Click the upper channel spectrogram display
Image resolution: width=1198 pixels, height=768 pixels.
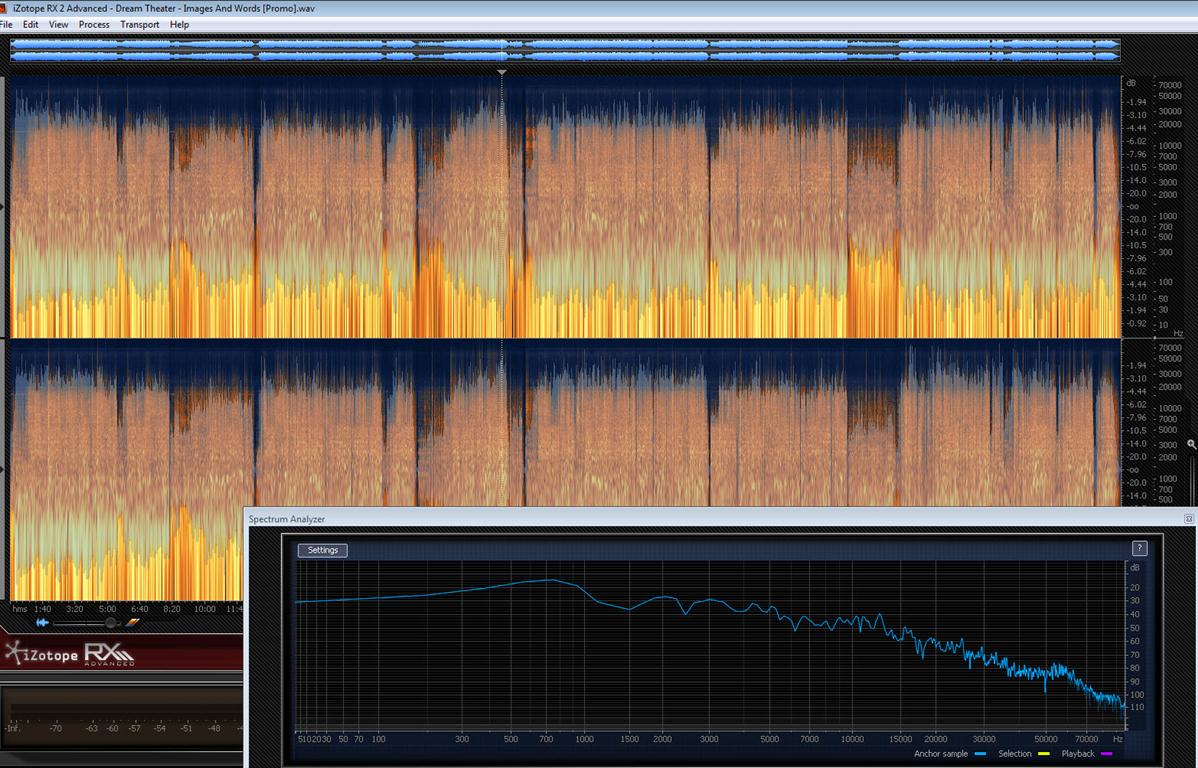(x=565, y=206)
